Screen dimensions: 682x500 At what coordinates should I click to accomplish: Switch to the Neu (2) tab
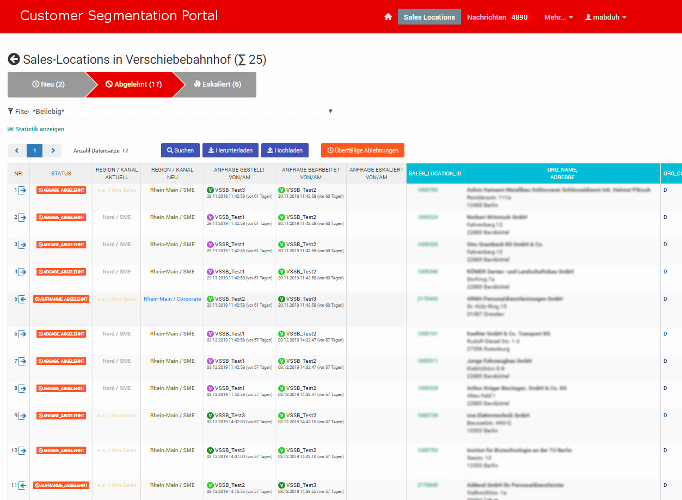click(47, 85)
